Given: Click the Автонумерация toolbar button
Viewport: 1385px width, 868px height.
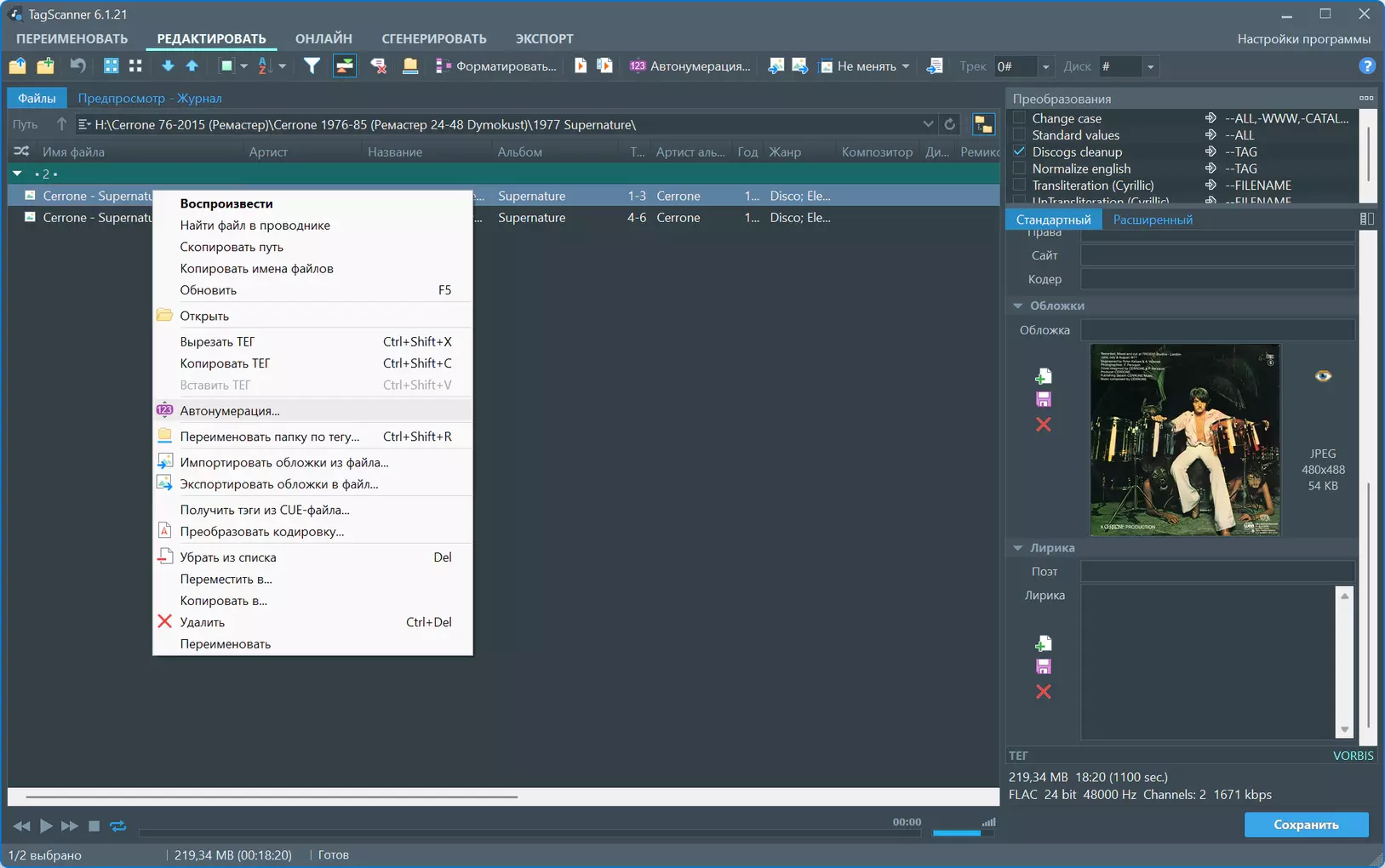Looking at the screenshot, I should pos(690,66).
